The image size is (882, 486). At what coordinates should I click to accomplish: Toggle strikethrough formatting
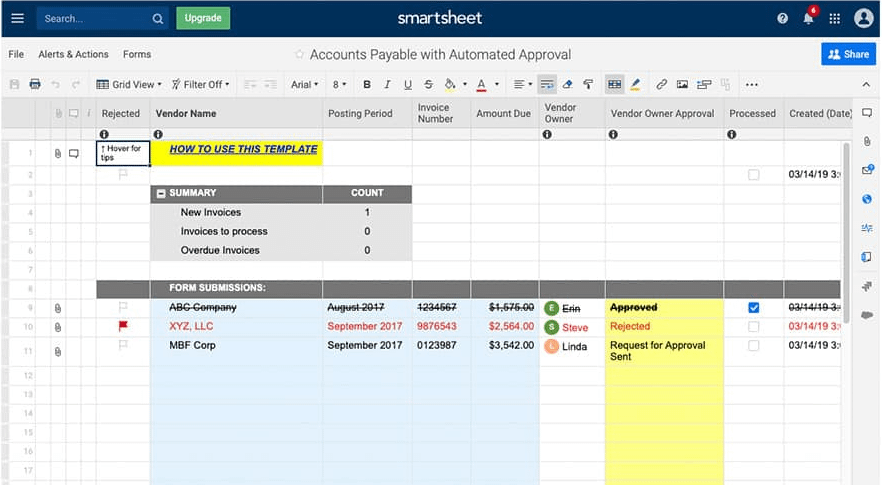tap(429, 84)
